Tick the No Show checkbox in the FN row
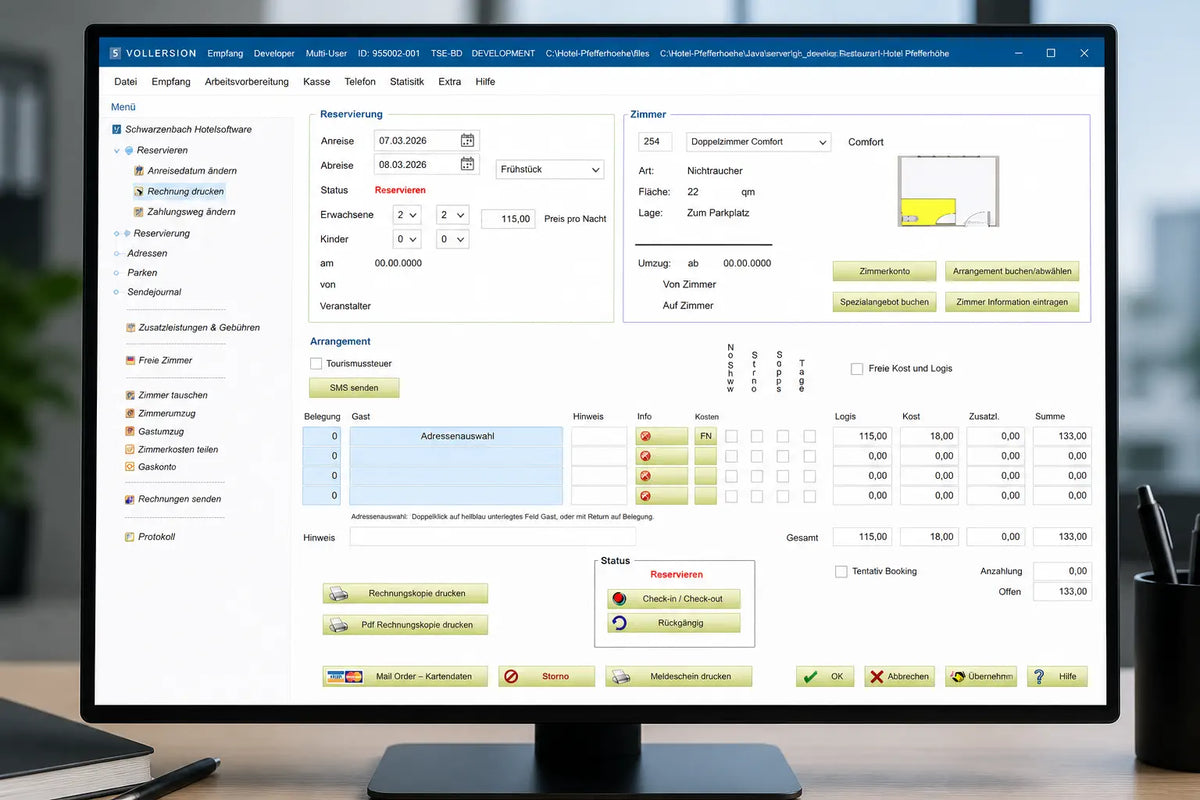 [x=731, y=436]
